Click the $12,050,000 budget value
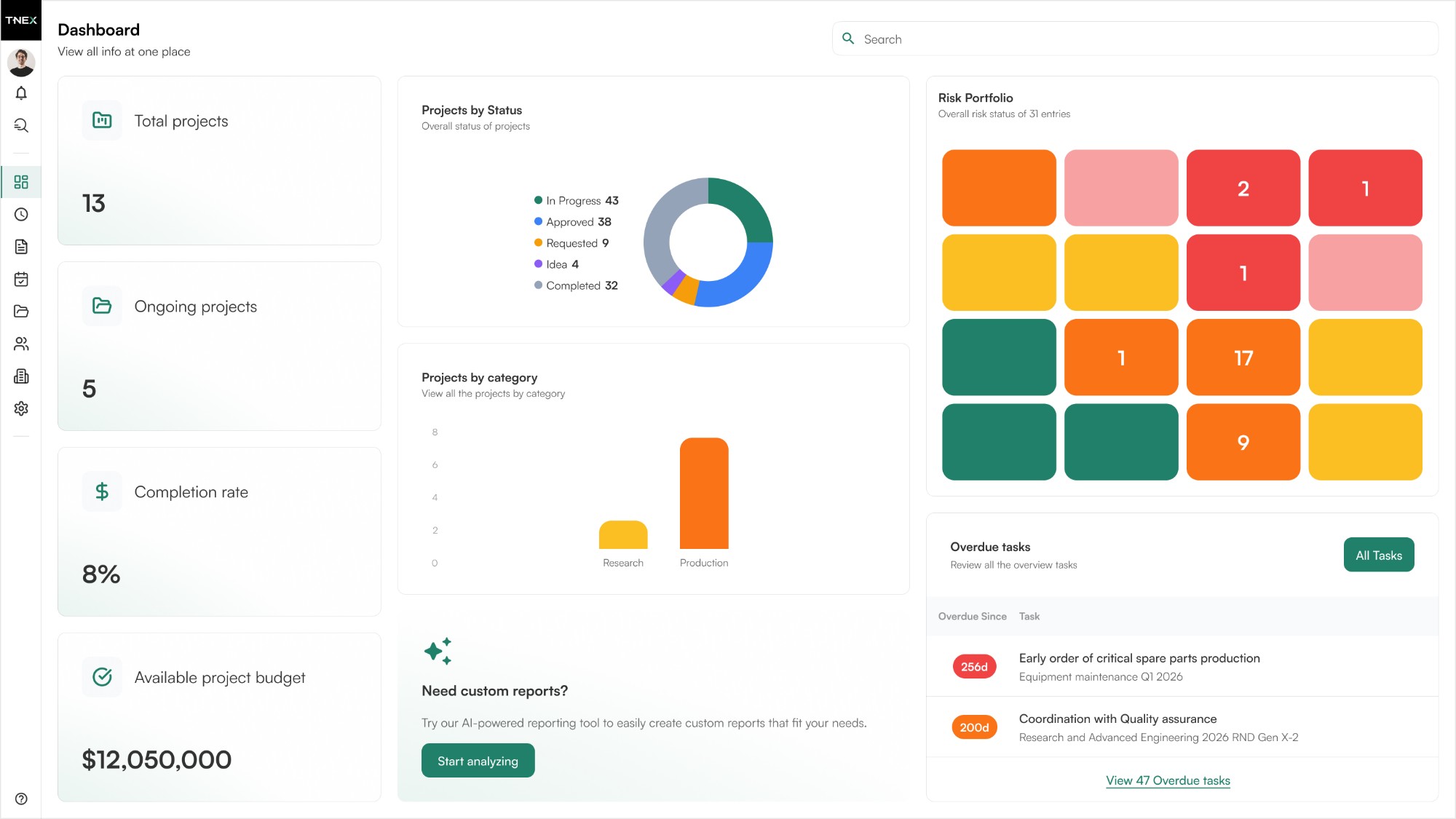Viewport: 1456px width, 819px height. point(157,759)
